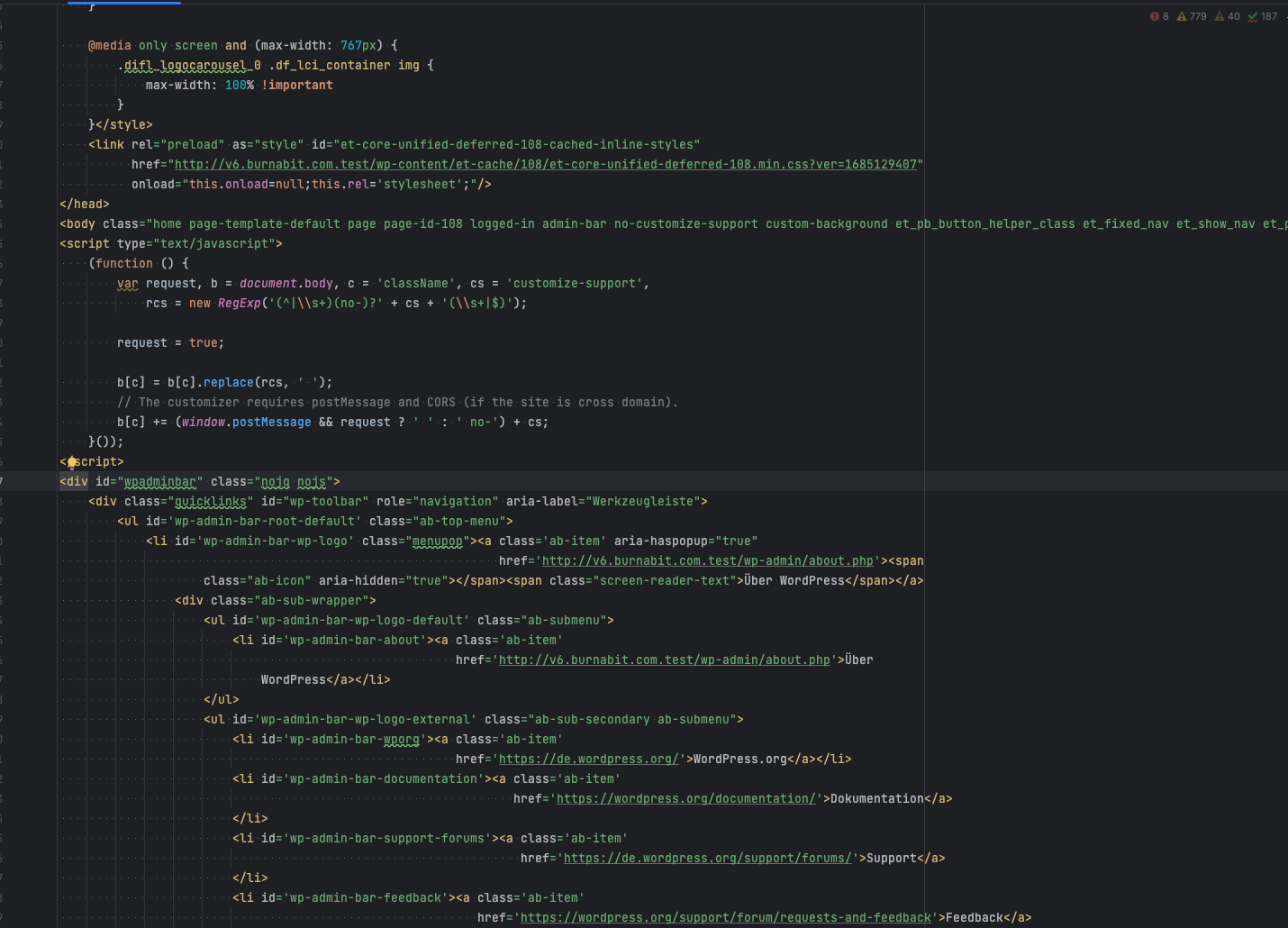Place cursor on the @media keyword
The image size is (1288, 928).
[x=109, y=46]
